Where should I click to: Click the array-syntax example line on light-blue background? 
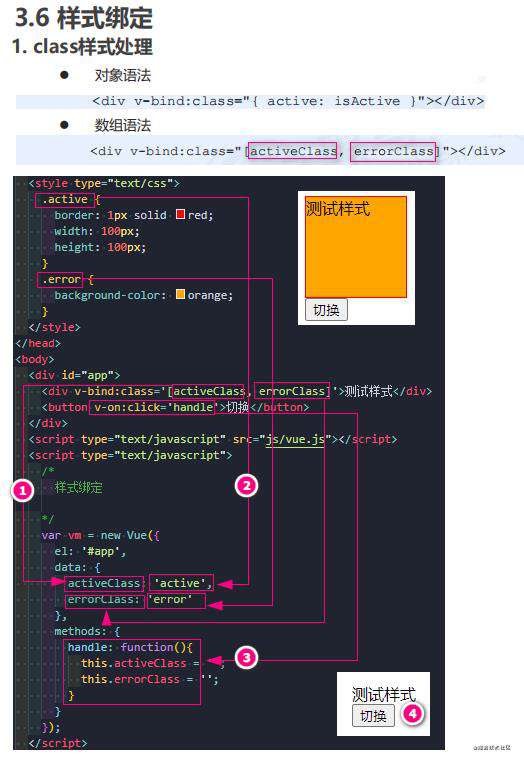coord(298,151)
